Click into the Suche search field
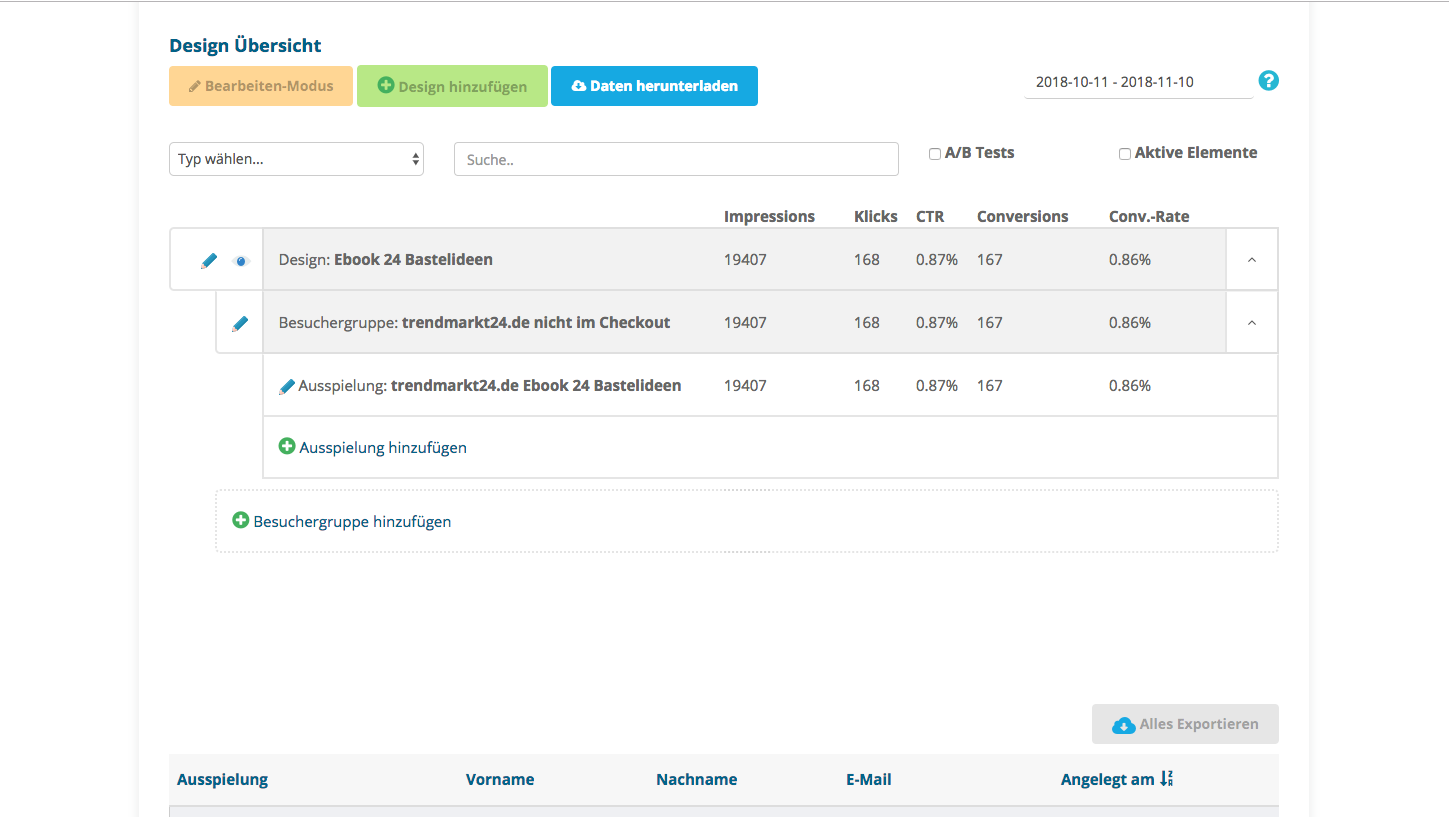 [676, 159]
